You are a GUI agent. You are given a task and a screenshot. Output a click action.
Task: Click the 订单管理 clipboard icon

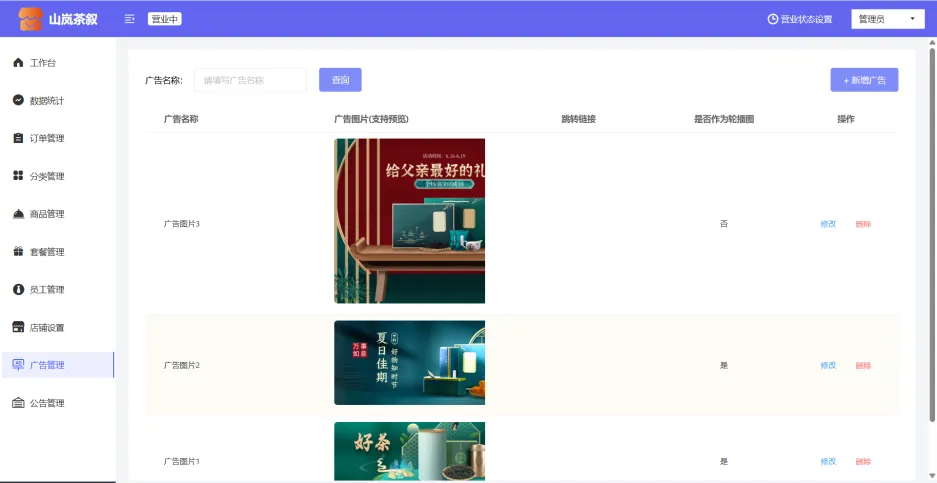(x=18, y=138)
